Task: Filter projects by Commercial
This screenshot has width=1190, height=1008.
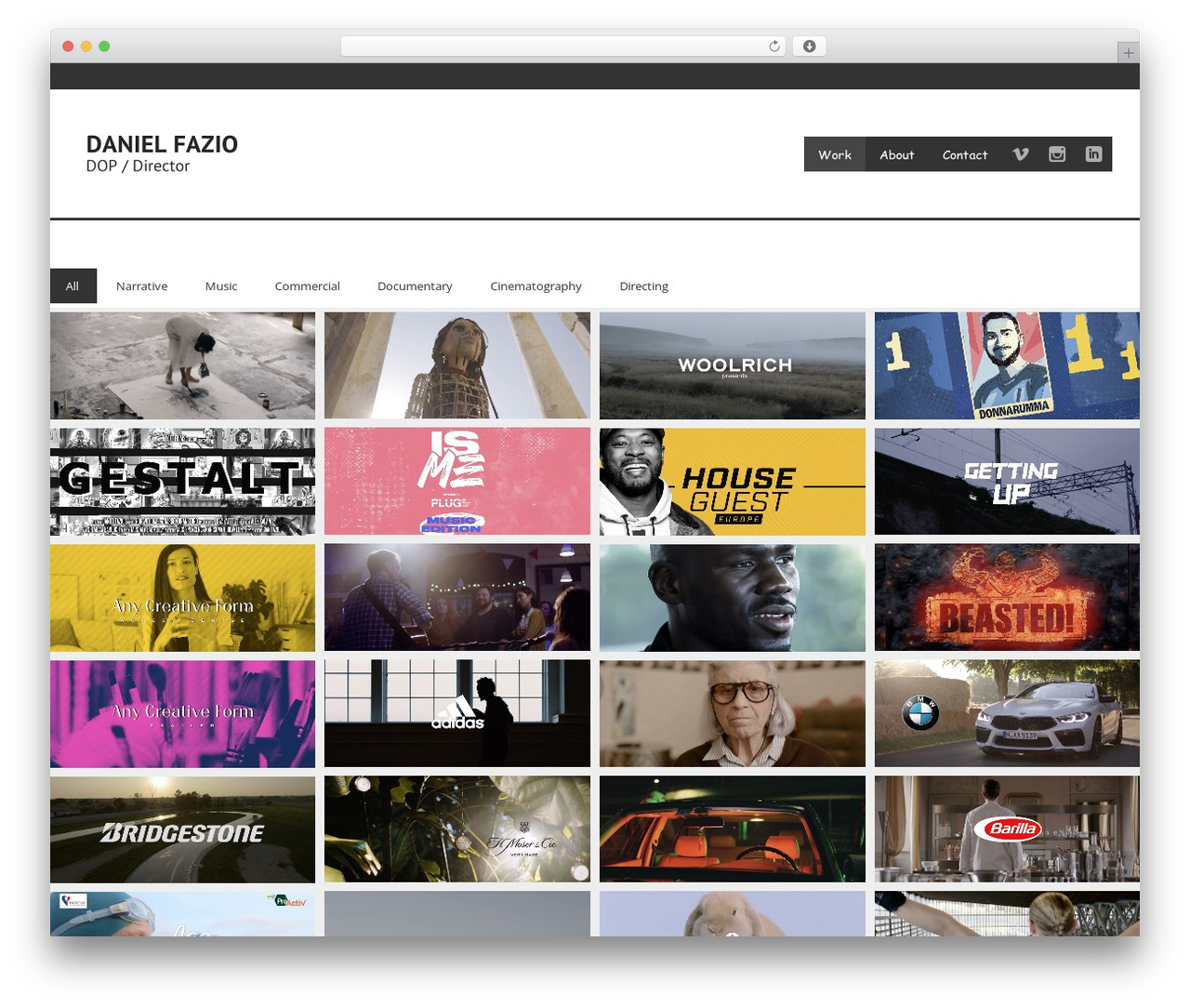Action: coord(308,286)
